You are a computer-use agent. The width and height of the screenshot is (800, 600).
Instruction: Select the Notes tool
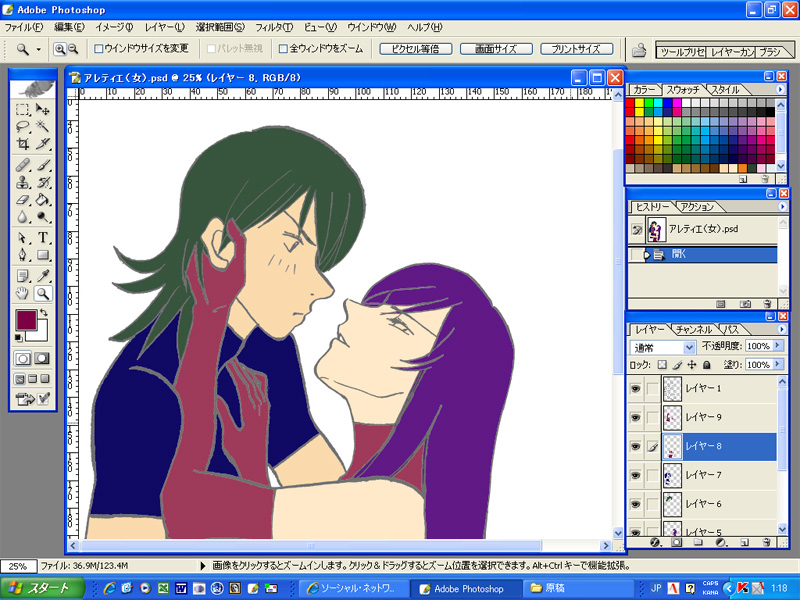22,276
